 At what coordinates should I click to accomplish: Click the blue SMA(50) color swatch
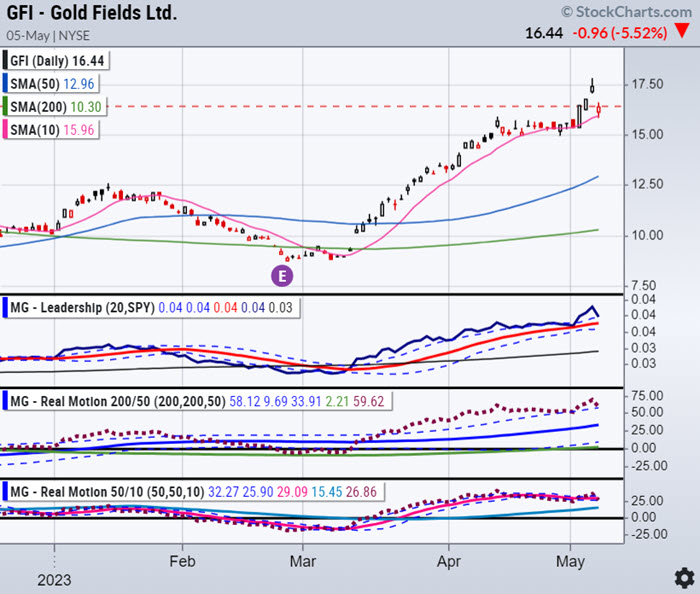pyautogui.click(x=8, y=84)
